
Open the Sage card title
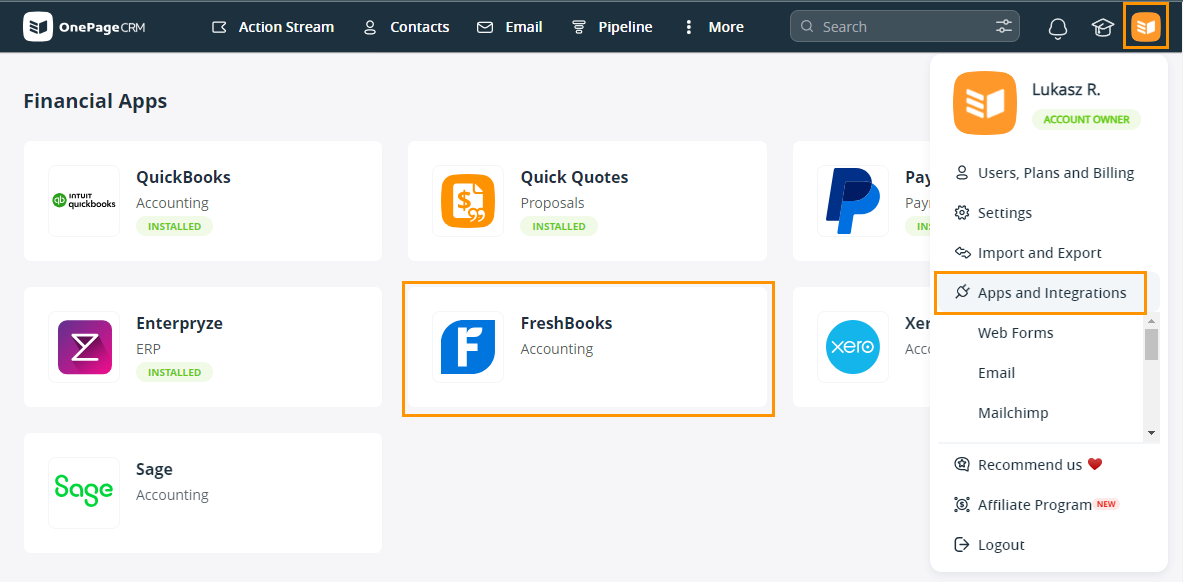[154, 469]
